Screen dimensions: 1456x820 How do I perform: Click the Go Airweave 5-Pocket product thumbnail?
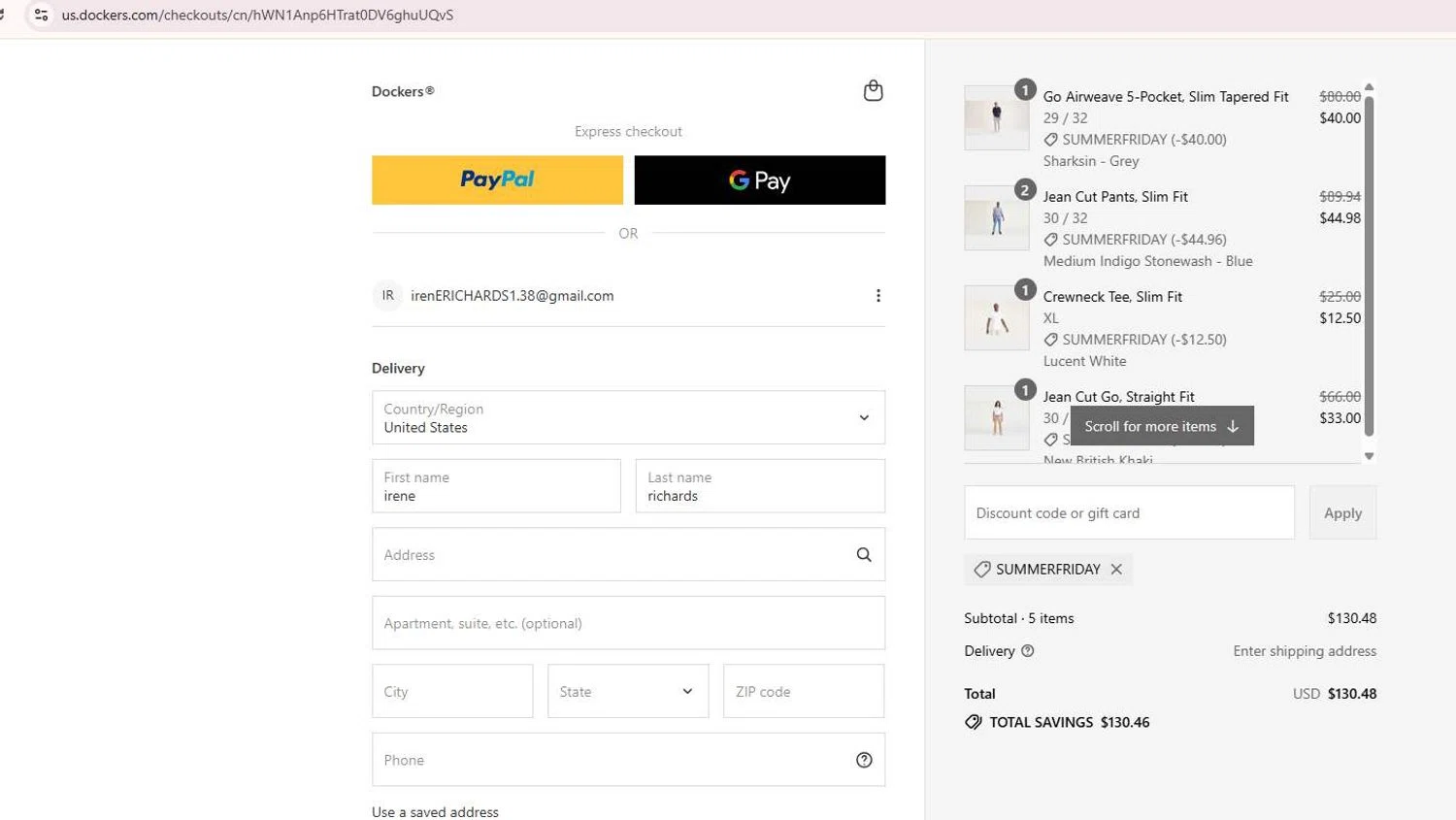point(997,118)
